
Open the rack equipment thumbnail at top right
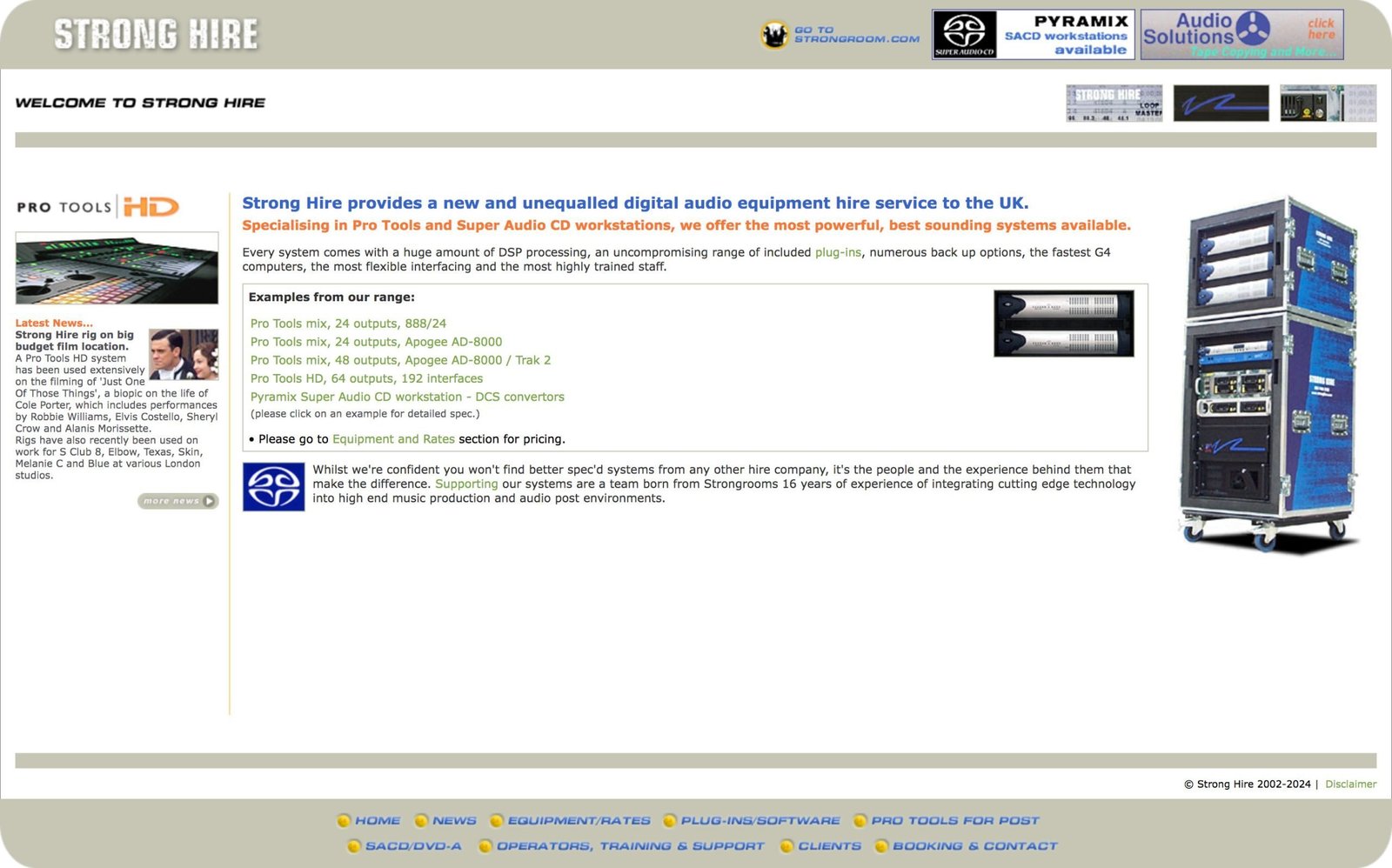(1328, 103)
